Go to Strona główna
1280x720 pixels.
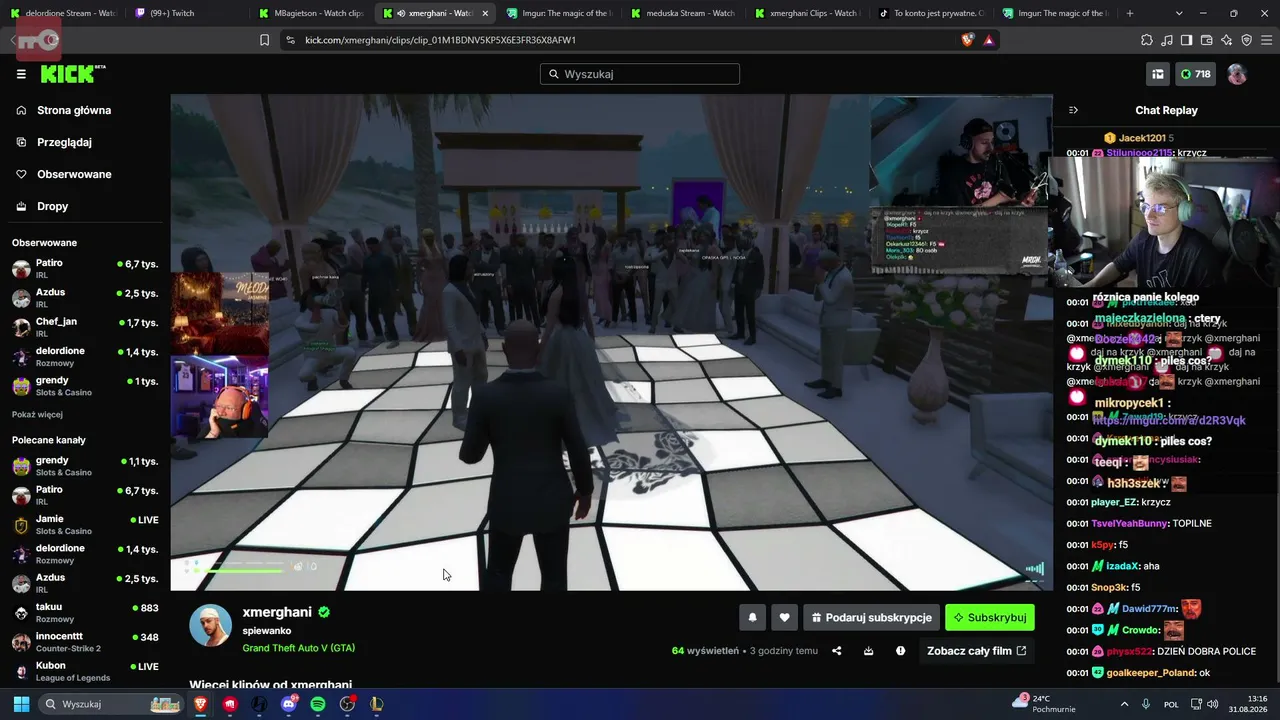click(74, 110)
